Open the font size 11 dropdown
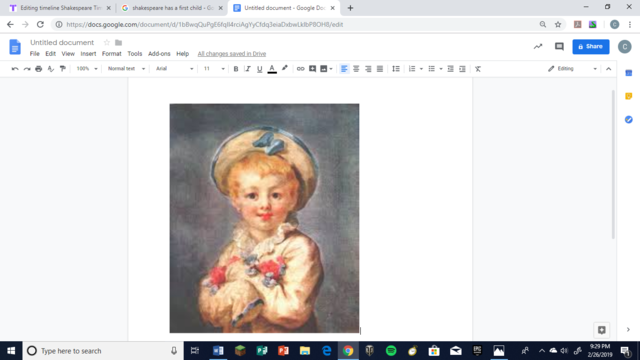Screen dimensions: 640x360 (214, 69)
